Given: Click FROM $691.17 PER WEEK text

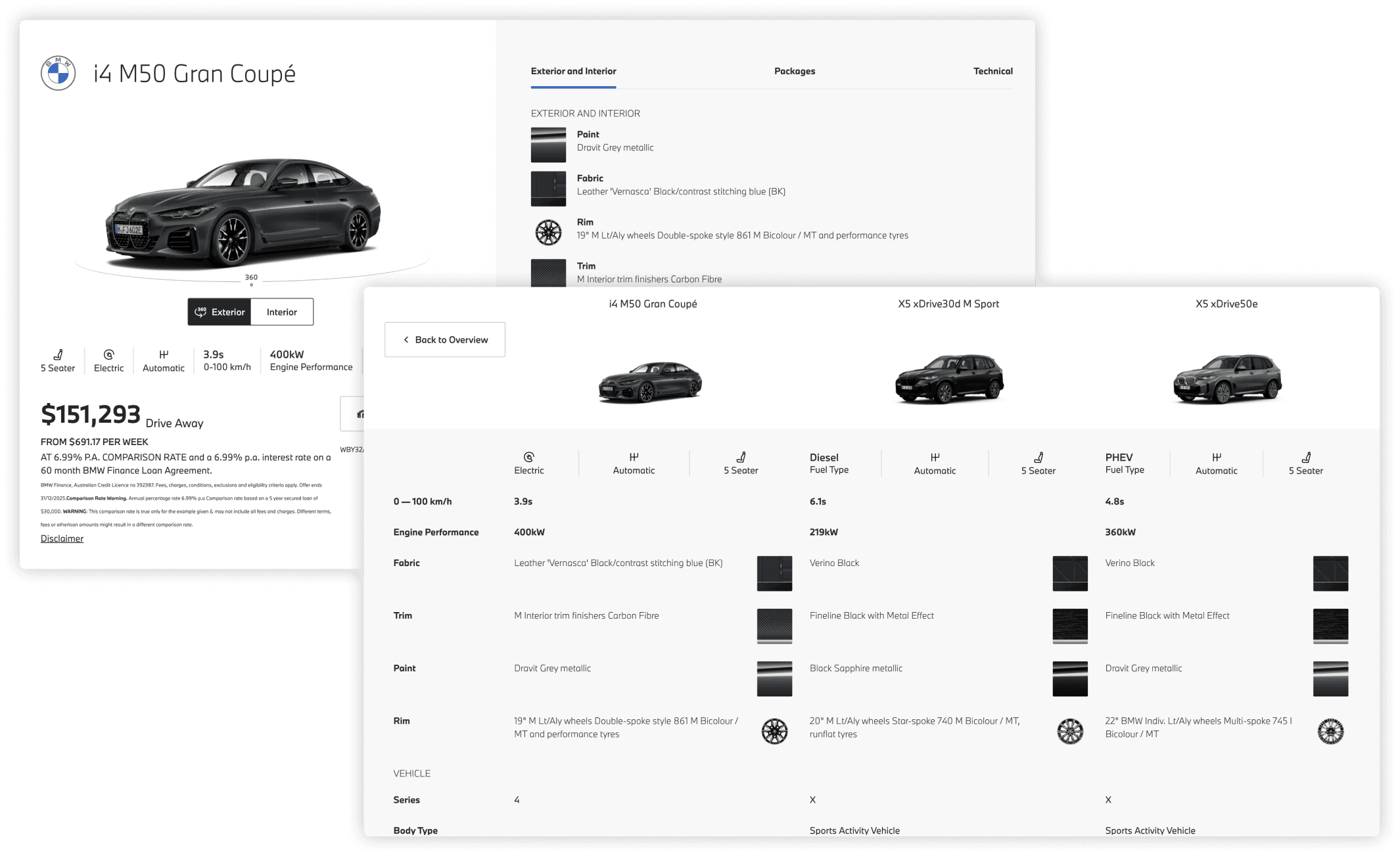Looking at the screenshot, I should point(95,442).
